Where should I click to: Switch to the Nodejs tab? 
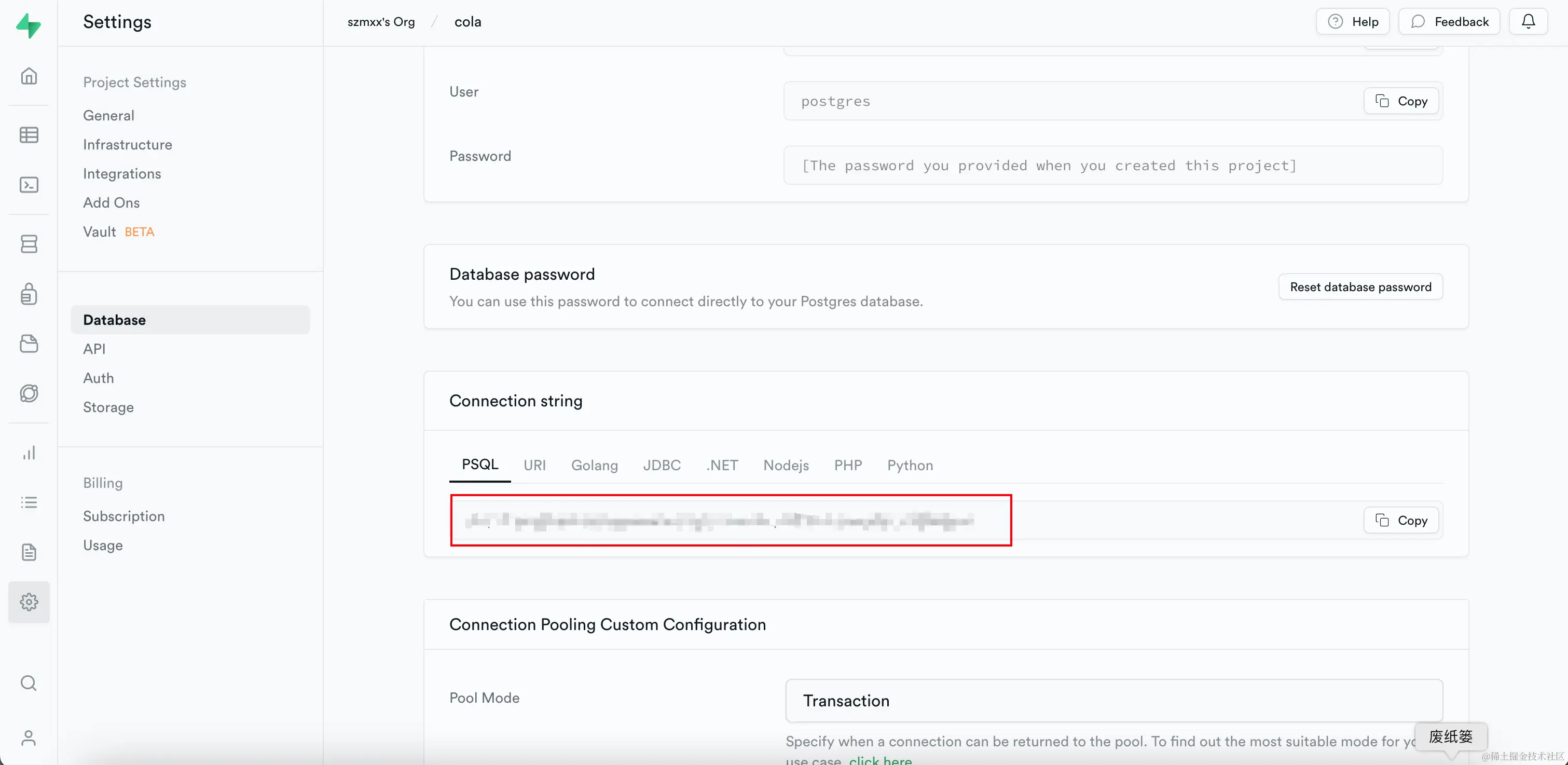coord(786,466)
